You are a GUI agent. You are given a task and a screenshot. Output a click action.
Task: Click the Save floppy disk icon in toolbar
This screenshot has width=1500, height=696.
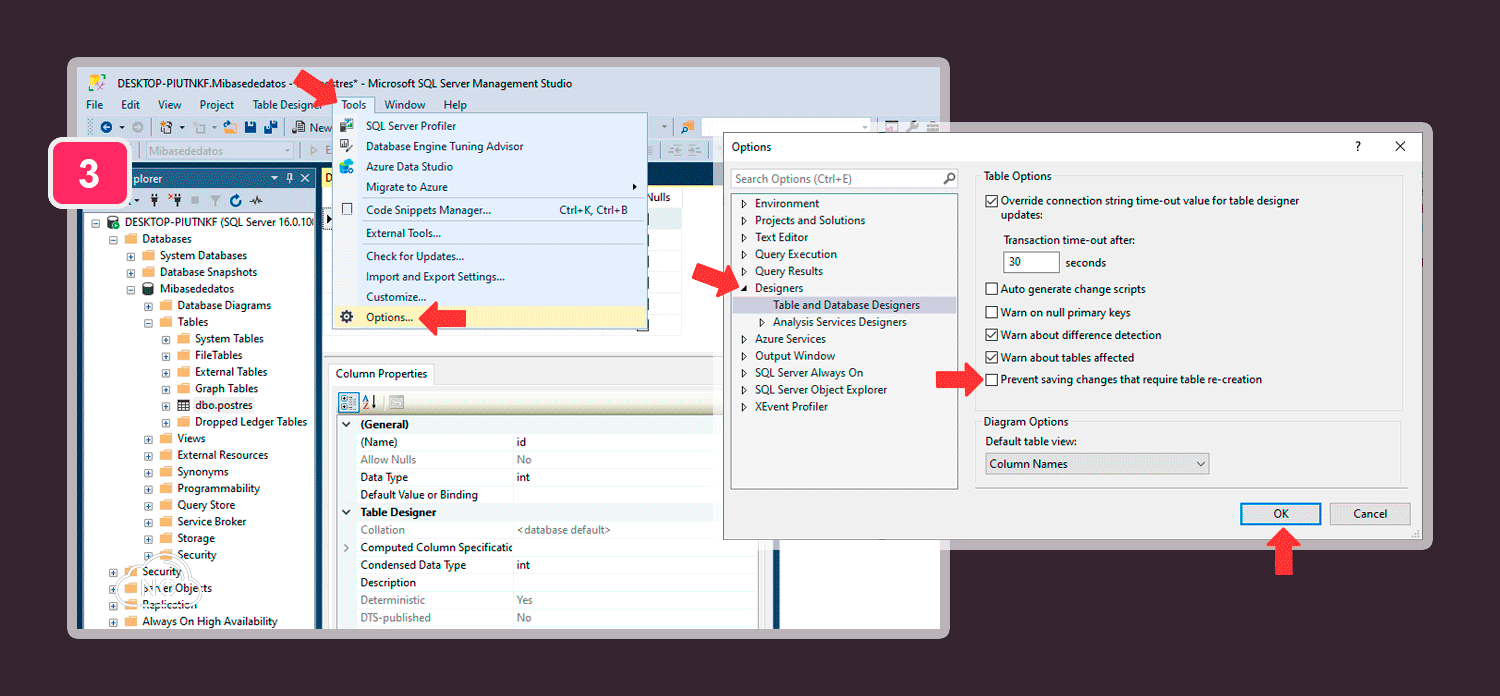tap(251, 127)
